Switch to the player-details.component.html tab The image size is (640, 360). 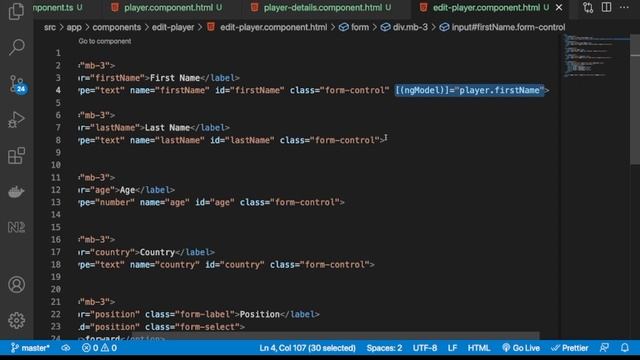point(323,7)
